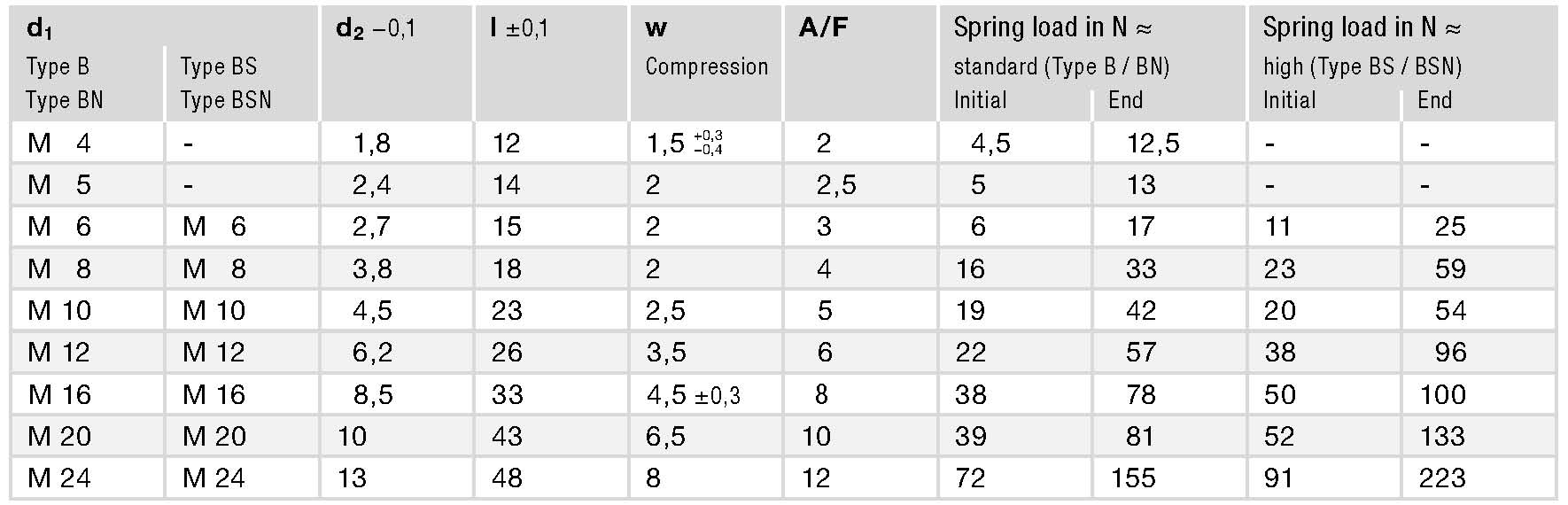This screenshot has width=1568, height=505.
Task: Select the A/F value 2,5
Action: click(x=836, y=185)
